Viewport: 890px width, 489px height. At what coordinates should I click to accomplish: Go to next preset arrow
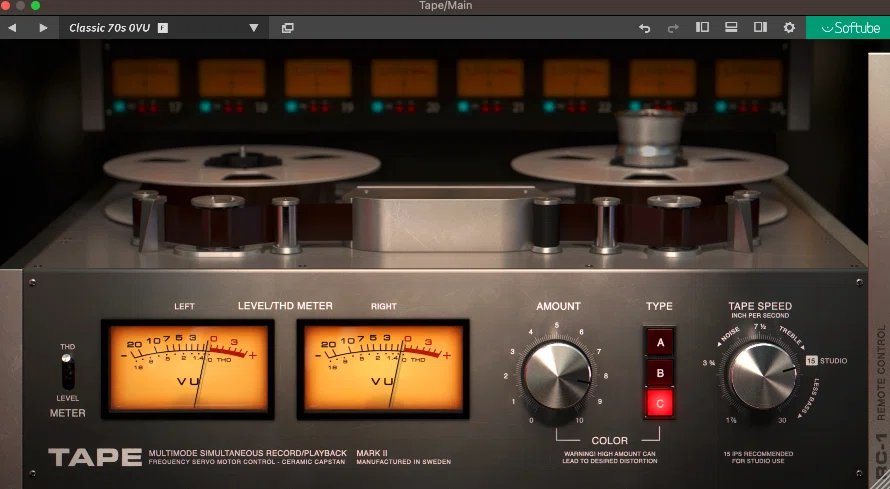point(43,28)
